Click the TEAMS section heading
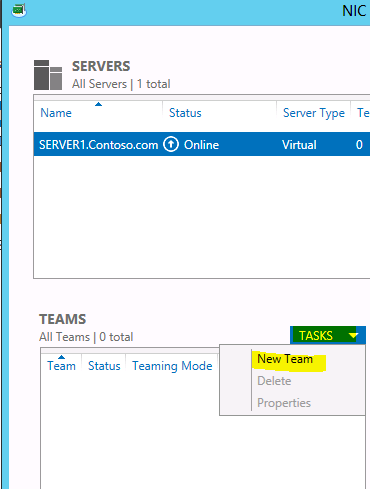The image size is (370, 489). 62,319
